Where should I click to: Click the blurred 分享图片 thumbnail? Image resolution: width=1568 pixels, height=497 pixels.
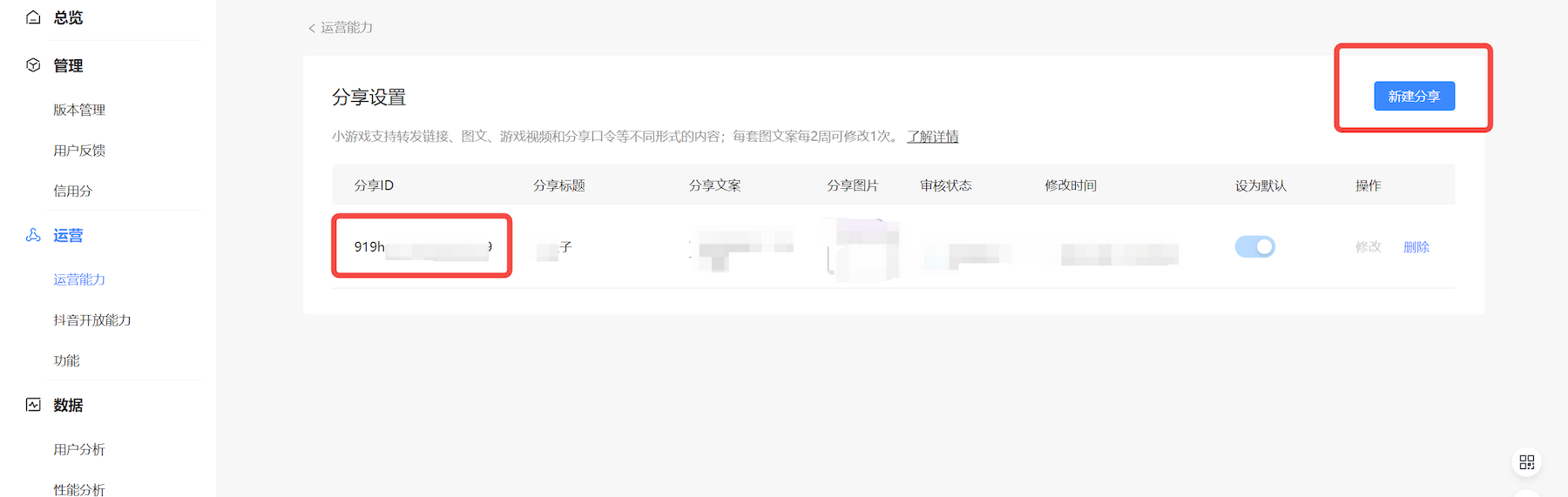coord(862,251)
